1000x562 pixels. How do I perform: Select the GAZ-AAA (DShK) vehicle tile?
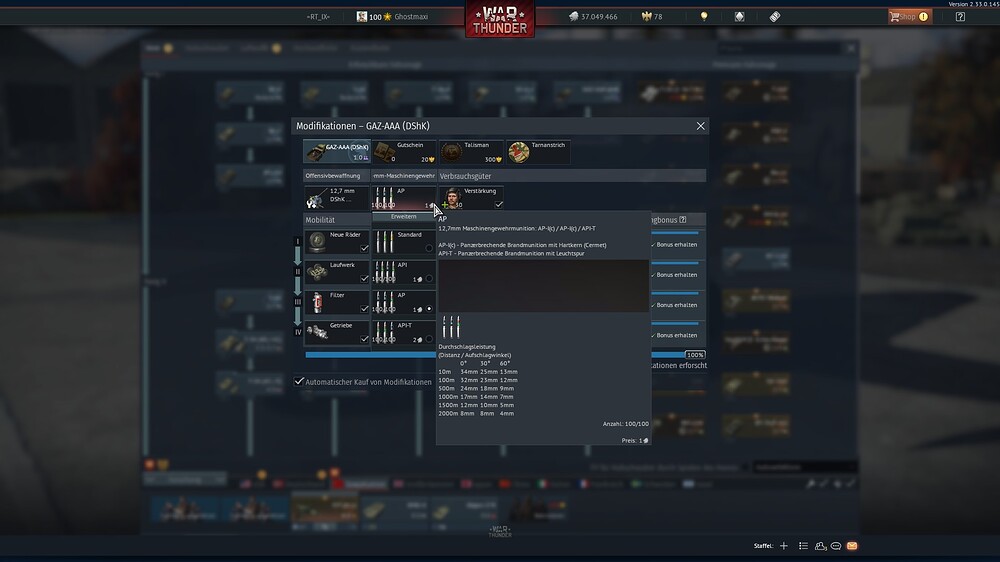click(337, 152)
